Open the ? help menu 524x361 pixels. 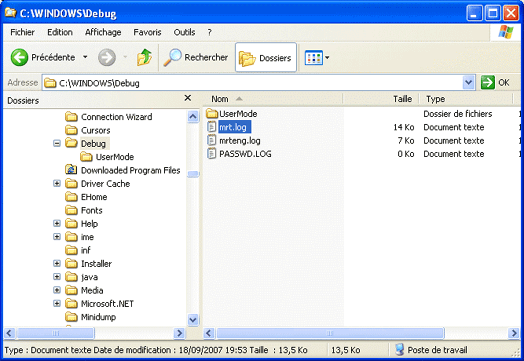pos(210,32)
